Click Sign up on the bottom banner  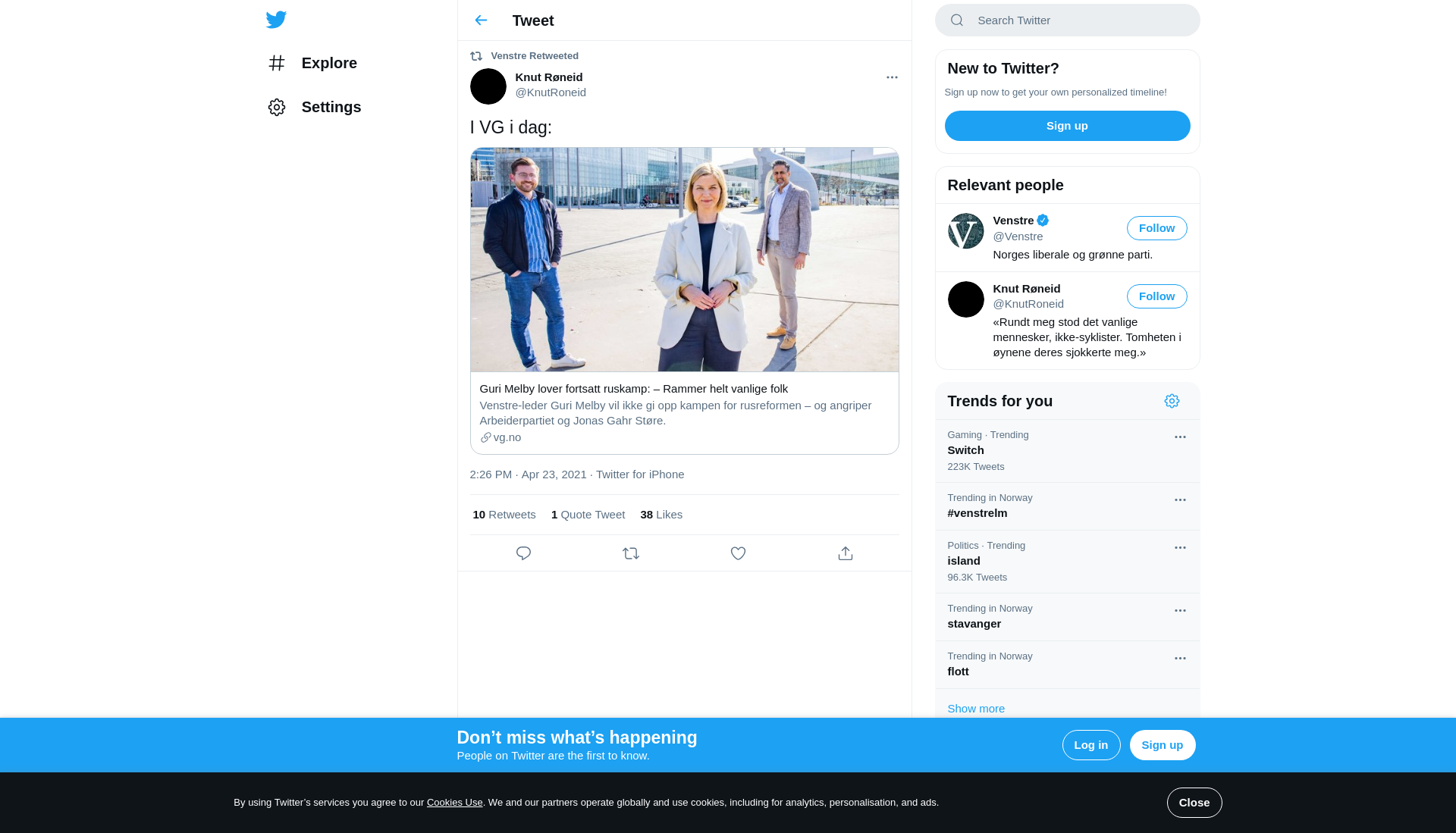(x=1163, y=745)
